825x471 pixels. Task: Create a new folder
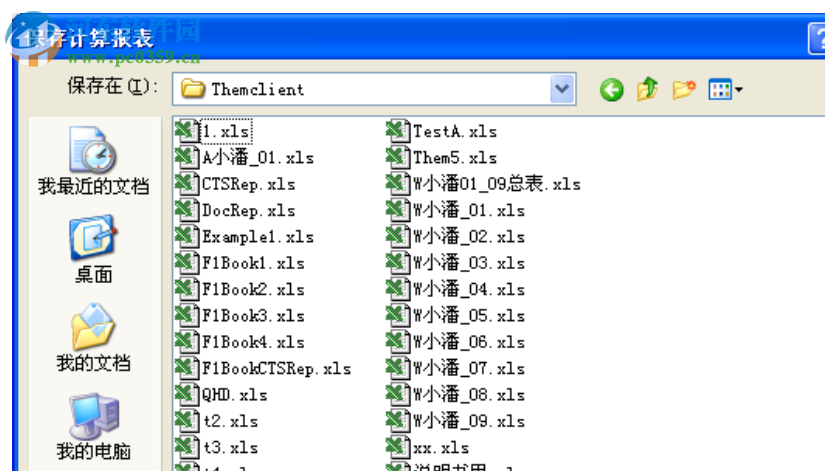pyautogui.click(x=684, y=89)
